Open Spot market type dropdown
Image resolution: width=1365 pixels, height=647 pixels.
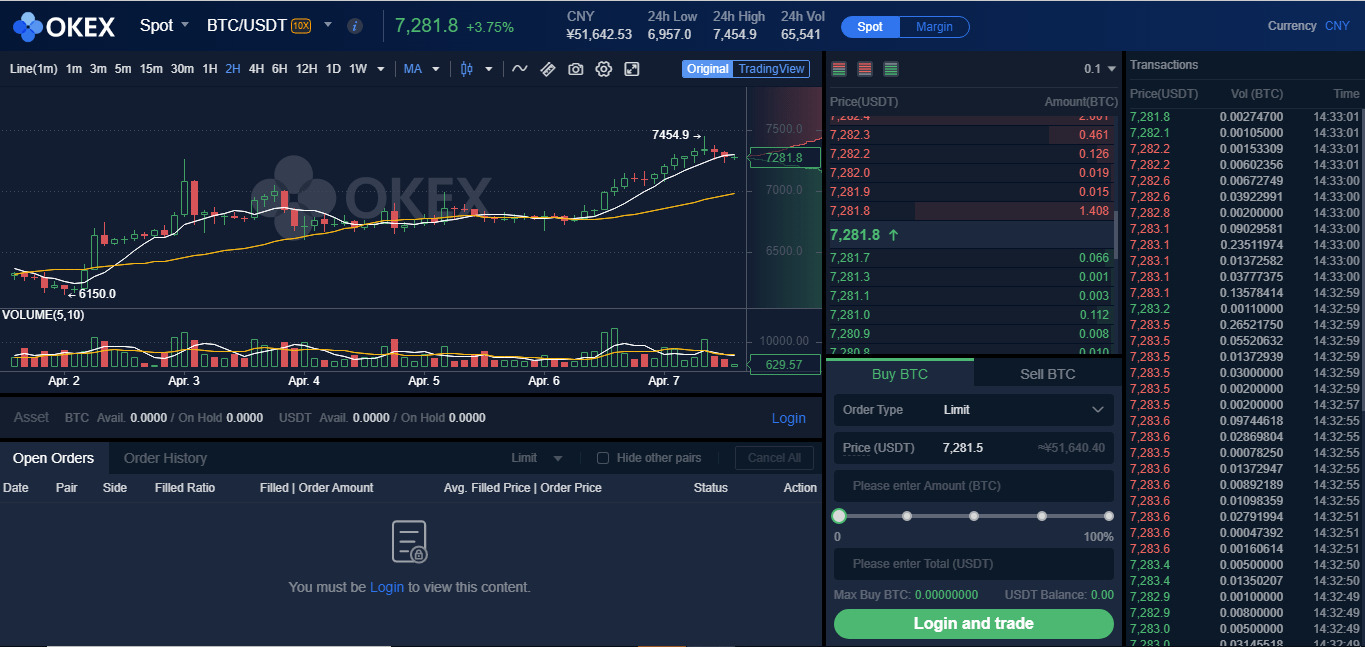(x=164, y=25)
